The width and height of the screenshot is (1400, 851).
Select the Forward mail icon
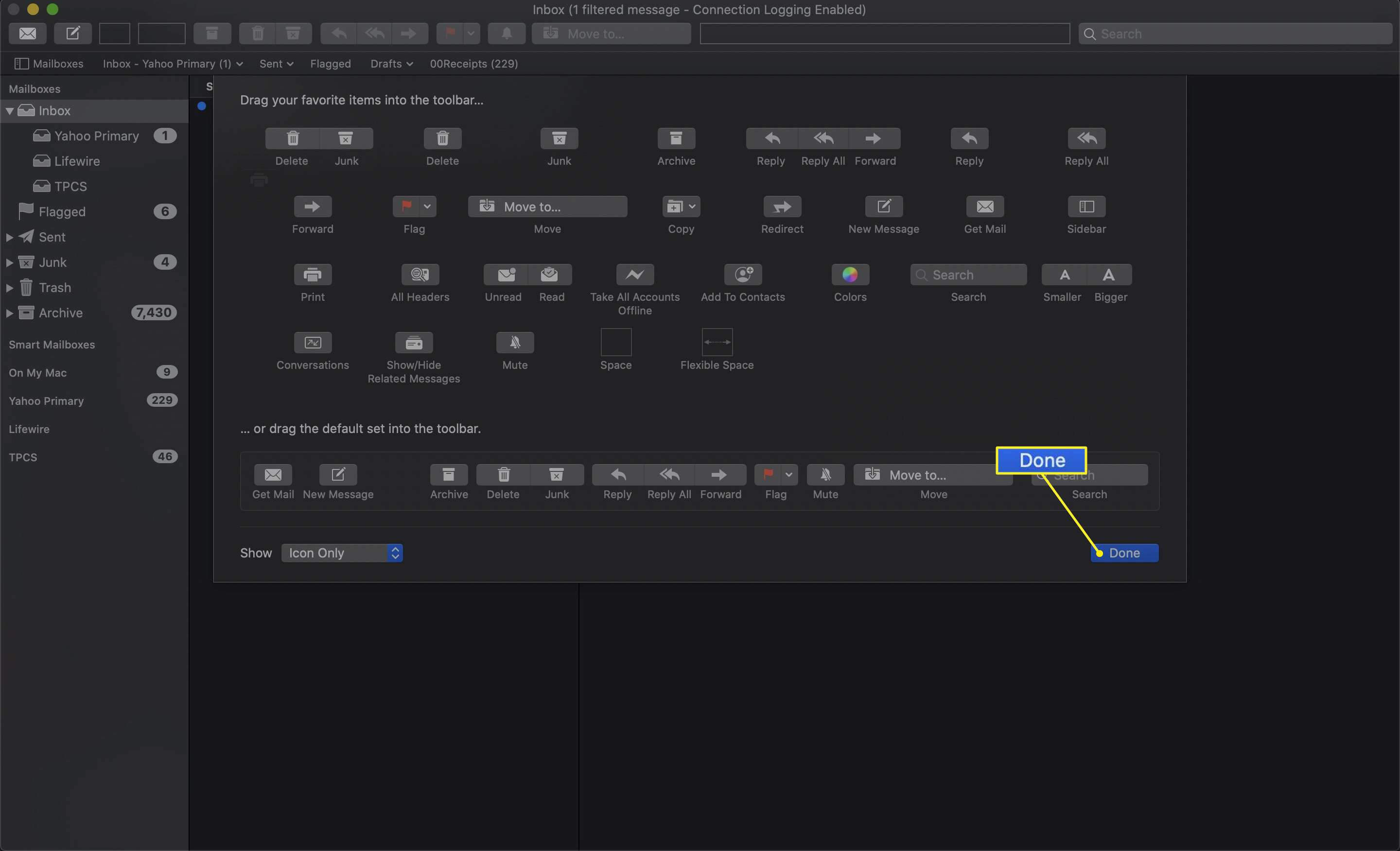(x=312, y=206)
